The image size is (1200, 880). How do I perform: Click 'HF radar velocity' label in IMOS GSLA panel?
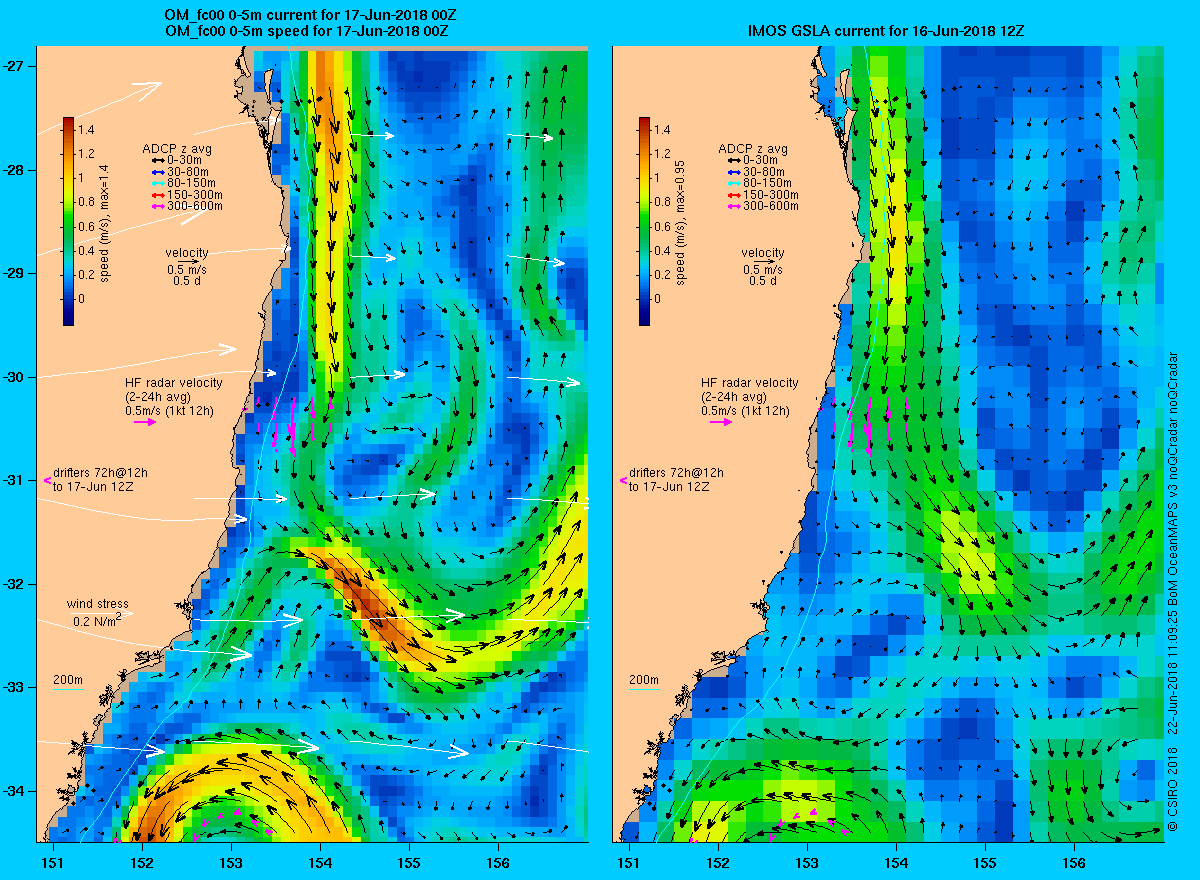pyautogui.click(x=750, y=383)
